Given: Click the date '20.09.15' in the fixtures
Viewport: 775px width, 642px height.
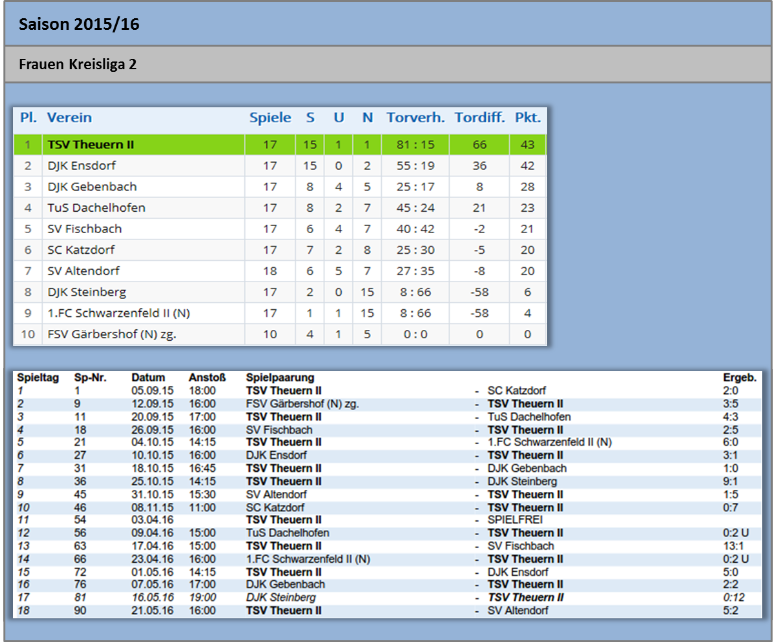Looking at the screenshot, I should click(x=152, y=417).
